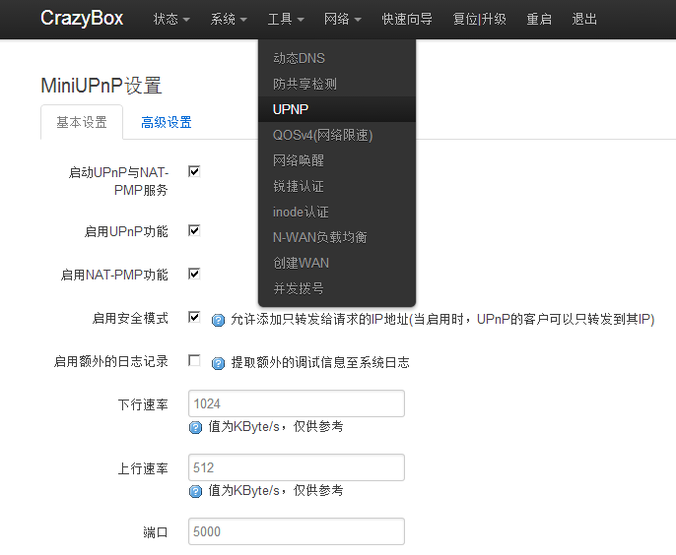Uncheck the 启用UPnP功能 checkbox

[x=194, y=231]
